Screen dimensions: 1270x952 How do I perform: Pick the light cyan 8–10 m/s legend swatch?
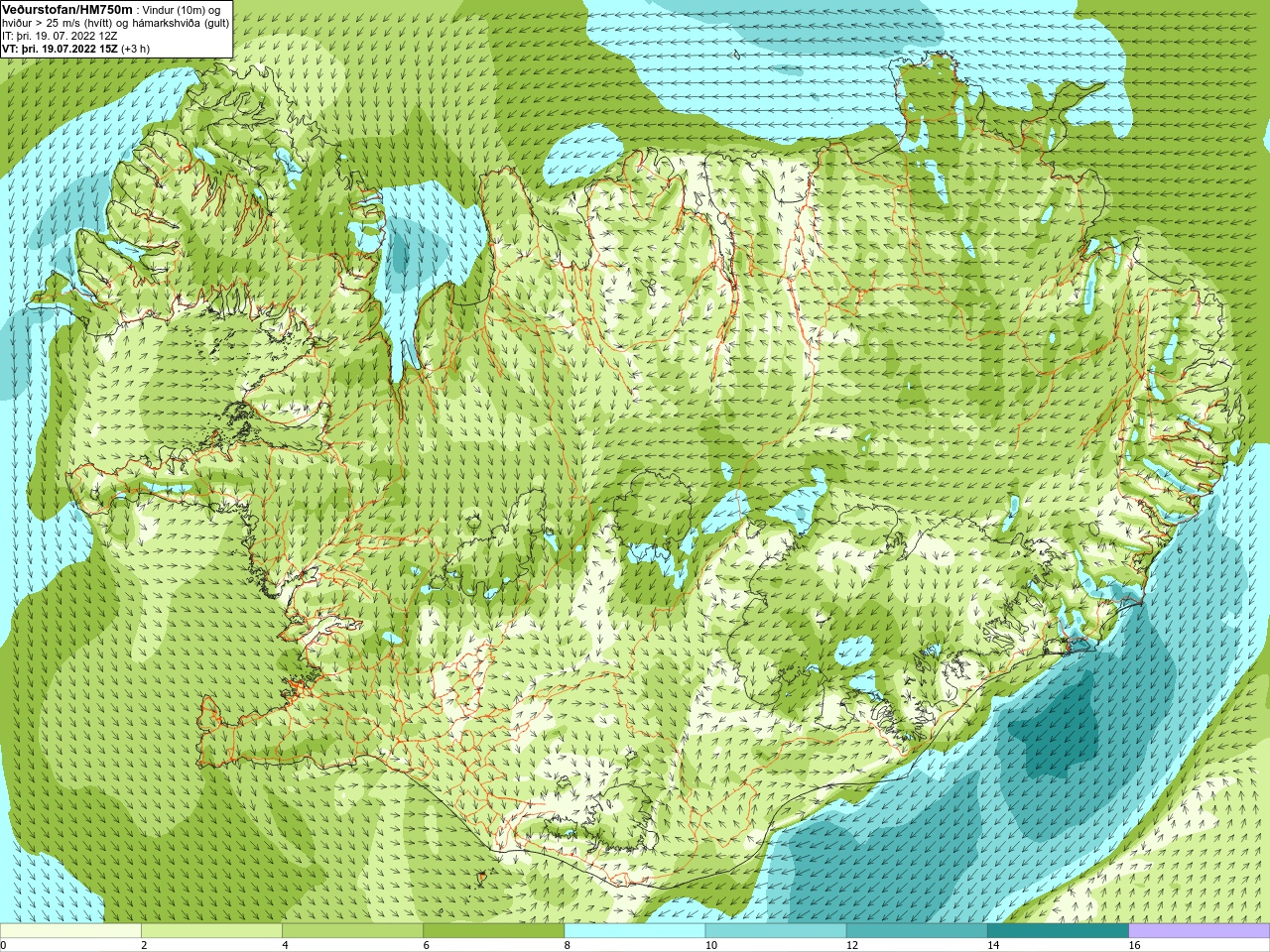(x=635, y=931)
